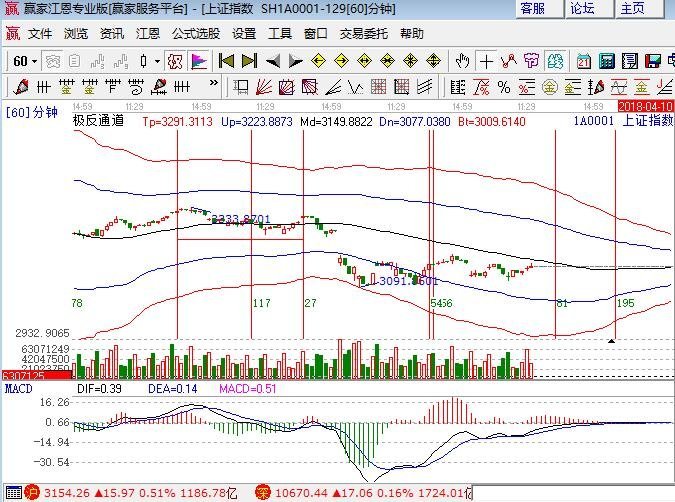Viewport: 675px width, 502px height.
Task: Click the 客服 button
Action: point(539,9)
